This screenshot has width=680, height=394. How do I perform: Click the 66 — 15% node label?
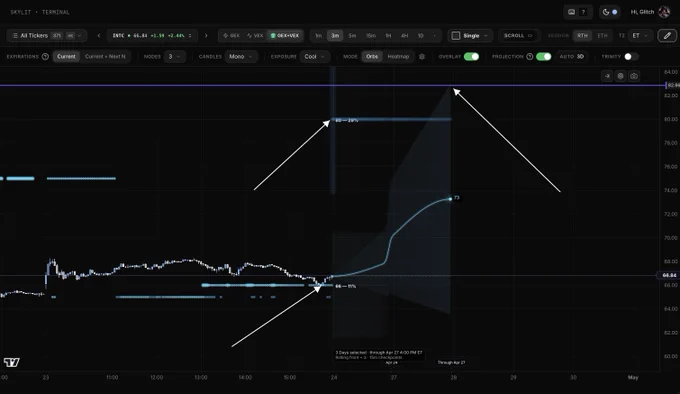click(x=346, y=286)
